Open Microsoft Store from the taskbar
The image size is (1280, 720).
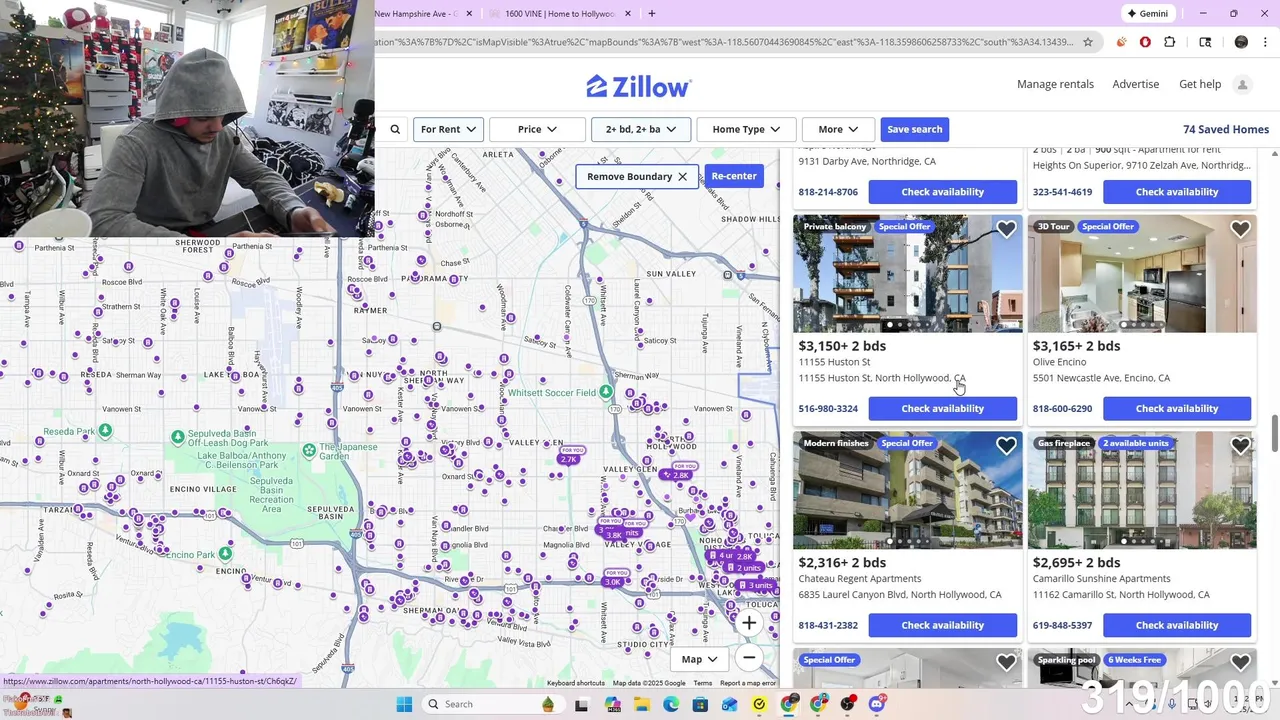700,704
